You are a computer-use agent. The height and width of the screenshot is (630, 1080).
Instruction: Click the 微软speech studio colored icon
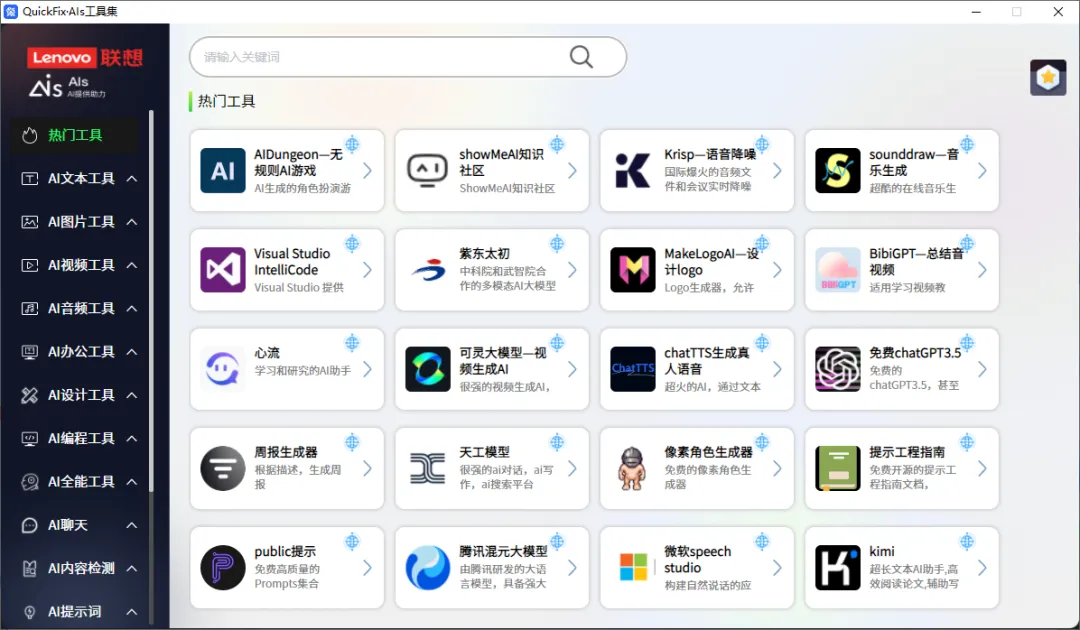tap(632, 568)
